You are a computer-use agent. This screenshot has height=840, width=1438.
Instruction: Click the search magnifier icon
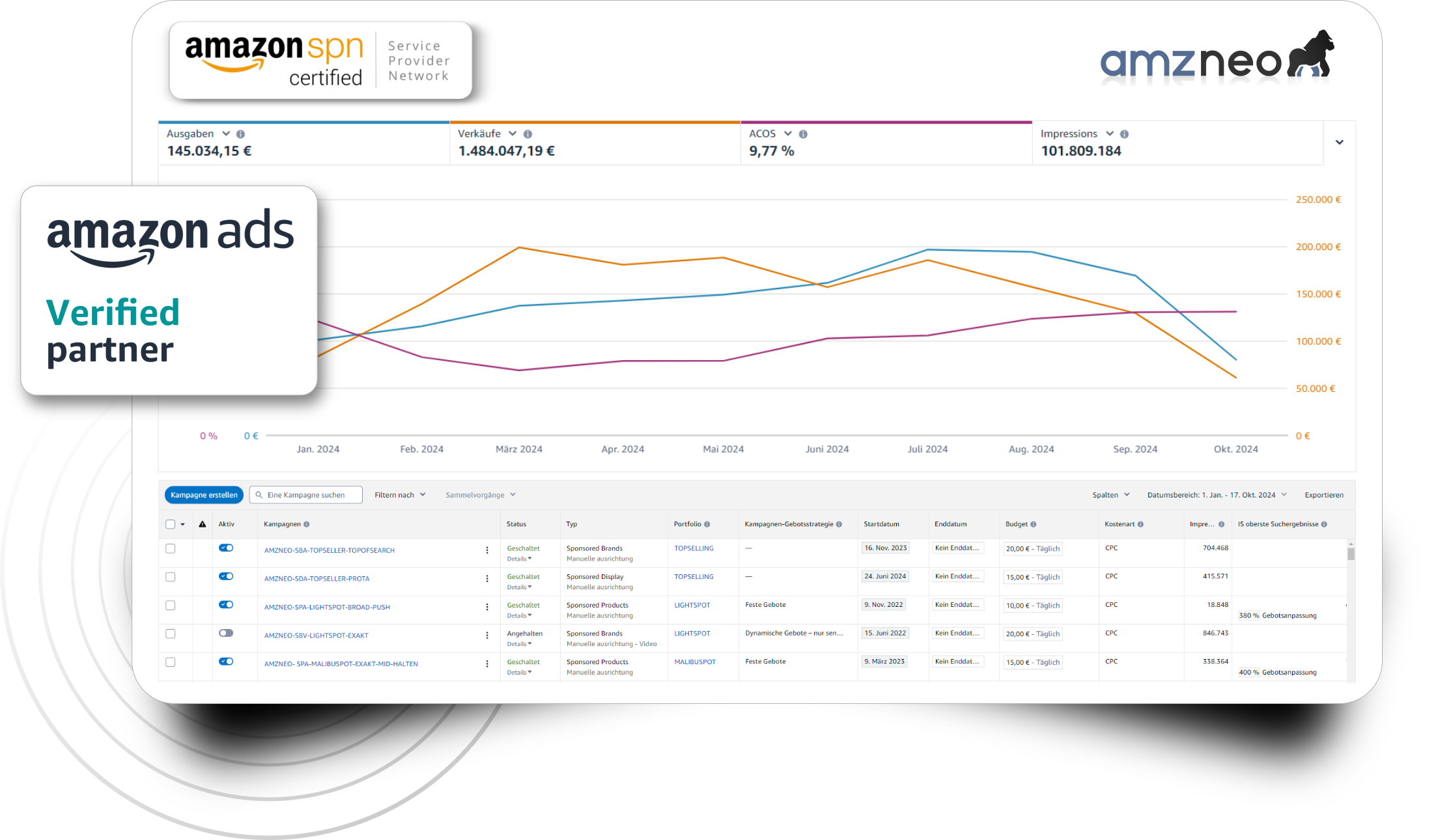pyautogui.click(x=259, y=495)
